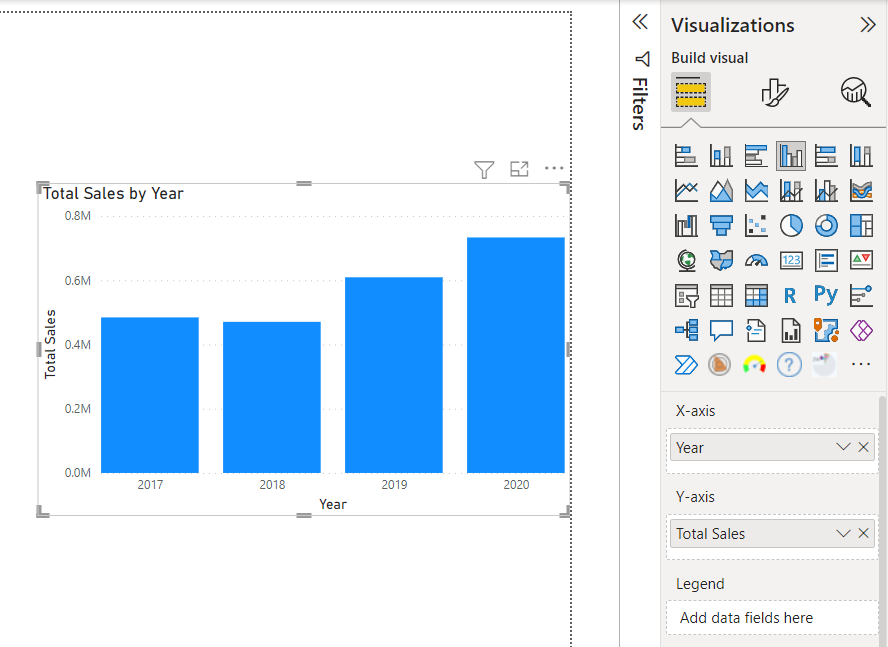Choose Line and stacked column chart visual
This screenshot has height=647, width=888.
[x=791, y=190]
